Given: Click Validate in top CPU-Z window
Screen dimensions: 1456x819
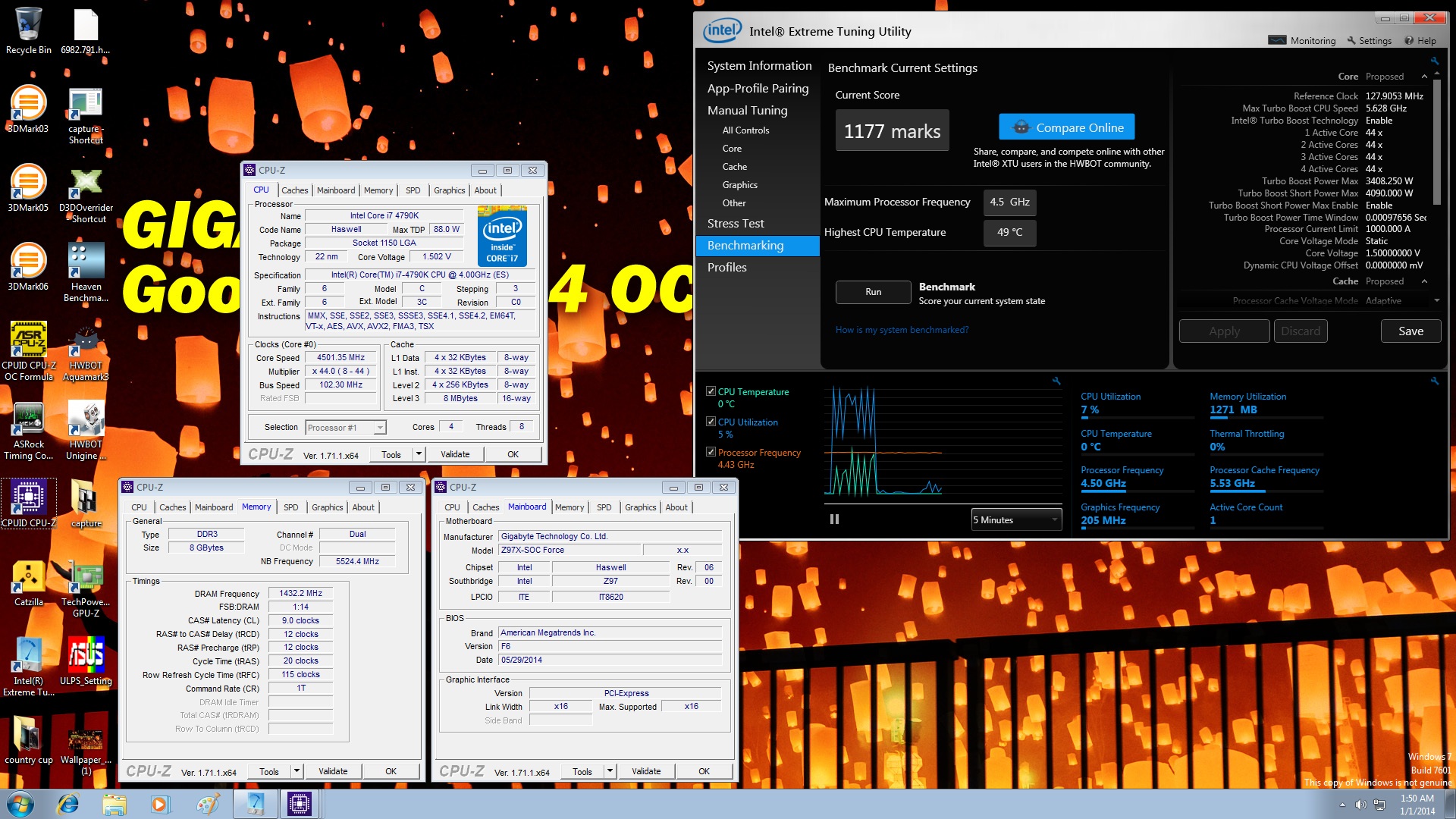Looking at the screenshot, I should pos(455,454).
